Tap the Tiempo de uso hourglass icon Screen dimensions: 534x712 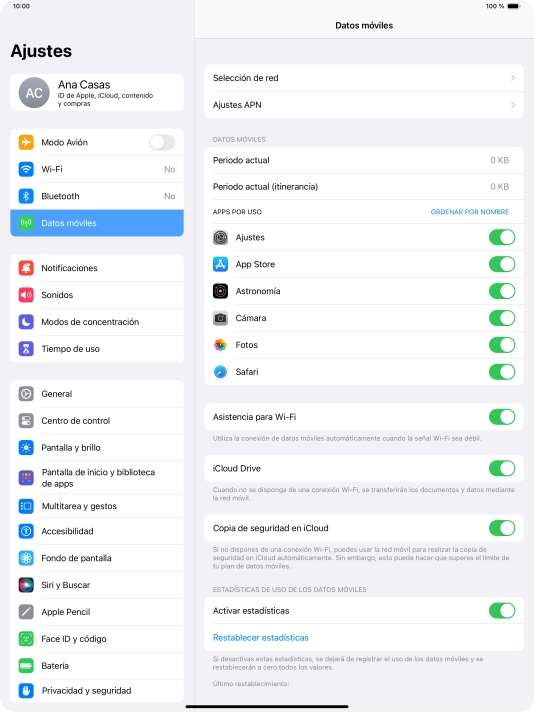(x=26, y=349)
